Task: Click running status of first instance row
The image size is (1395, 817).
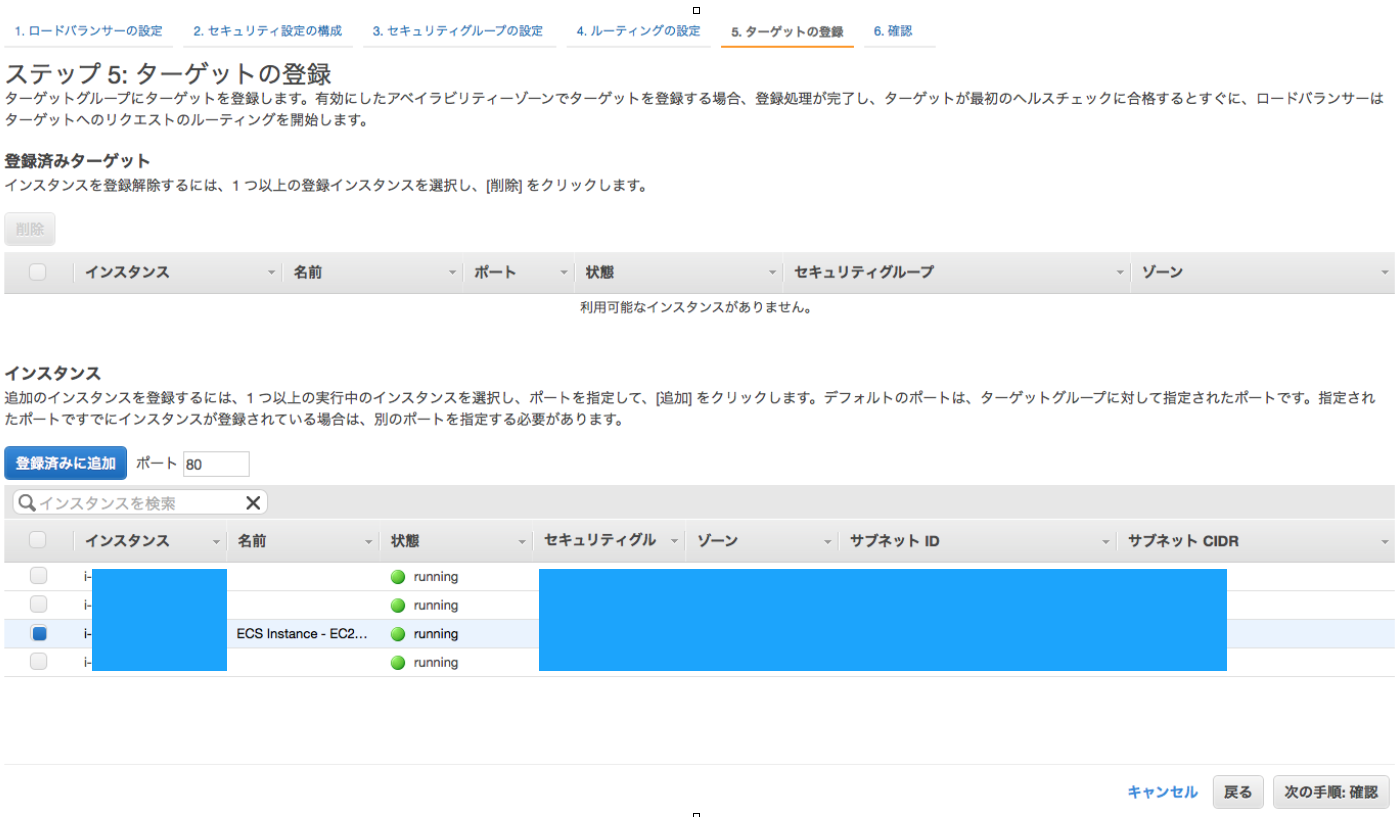Action: coord(435,576)
